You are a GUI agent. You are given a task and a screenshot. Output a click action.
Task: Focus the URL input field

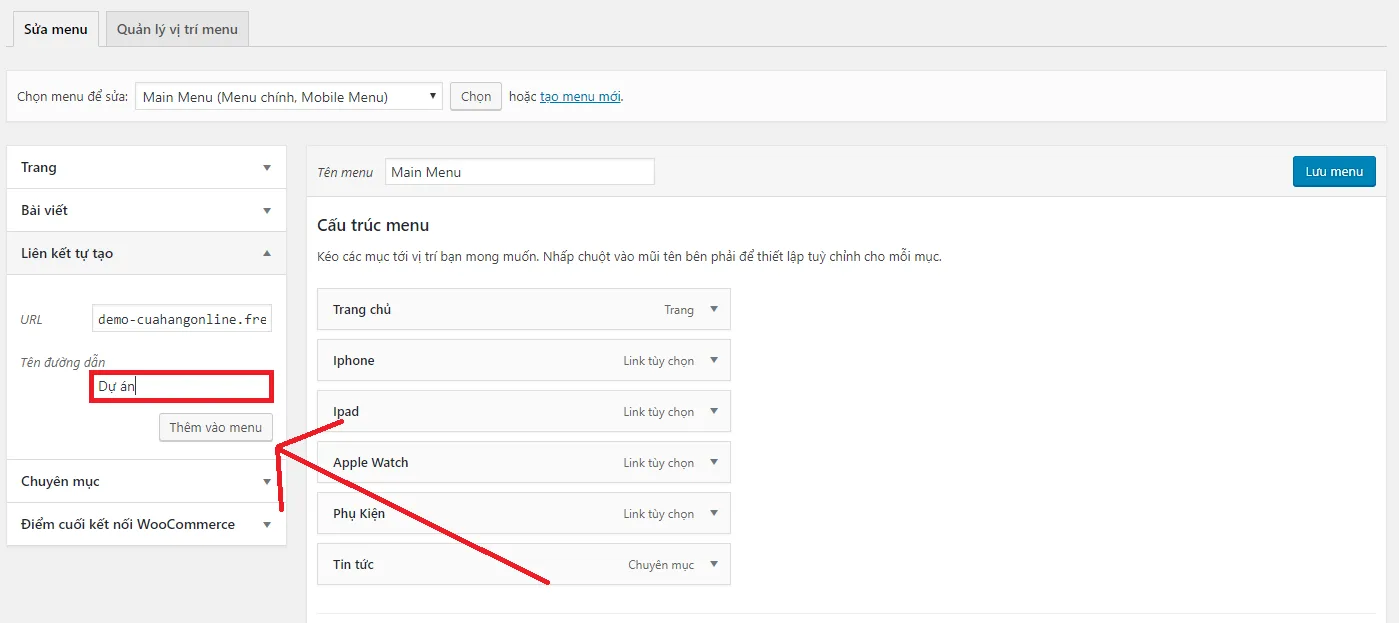point(181,319)
